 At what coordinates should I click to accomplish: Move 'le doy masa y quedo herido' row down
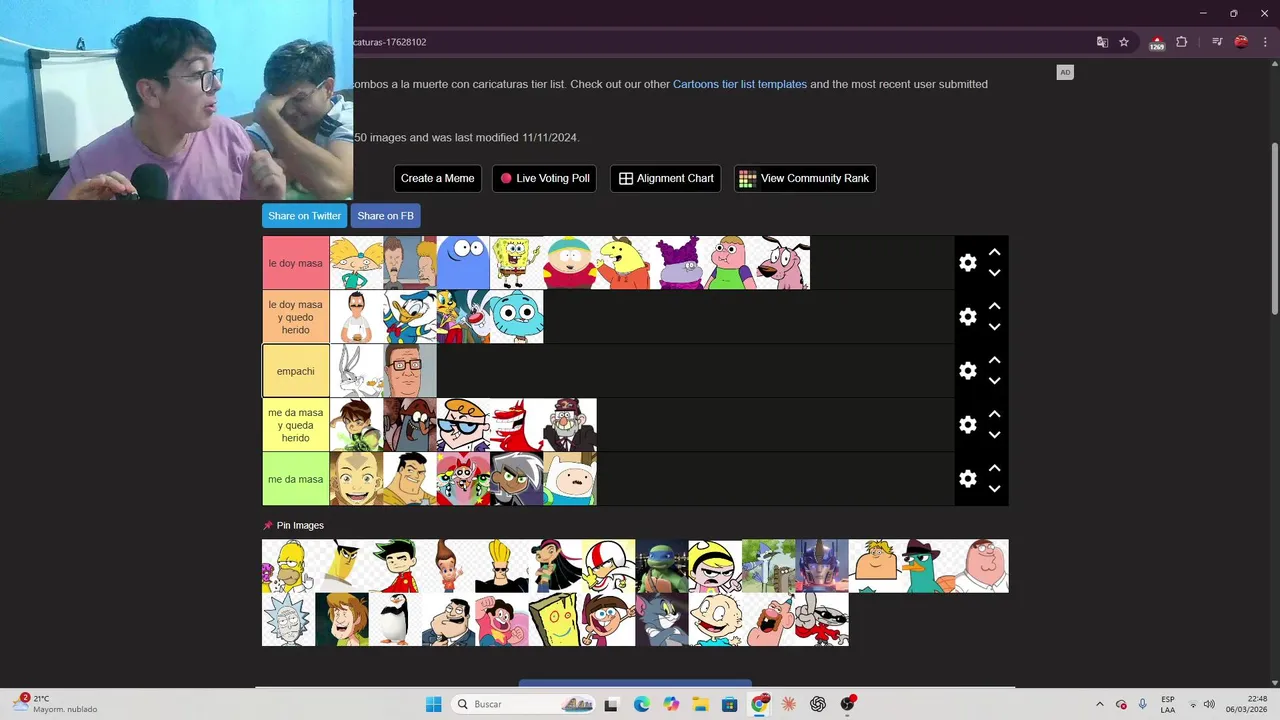coord(994,327)
